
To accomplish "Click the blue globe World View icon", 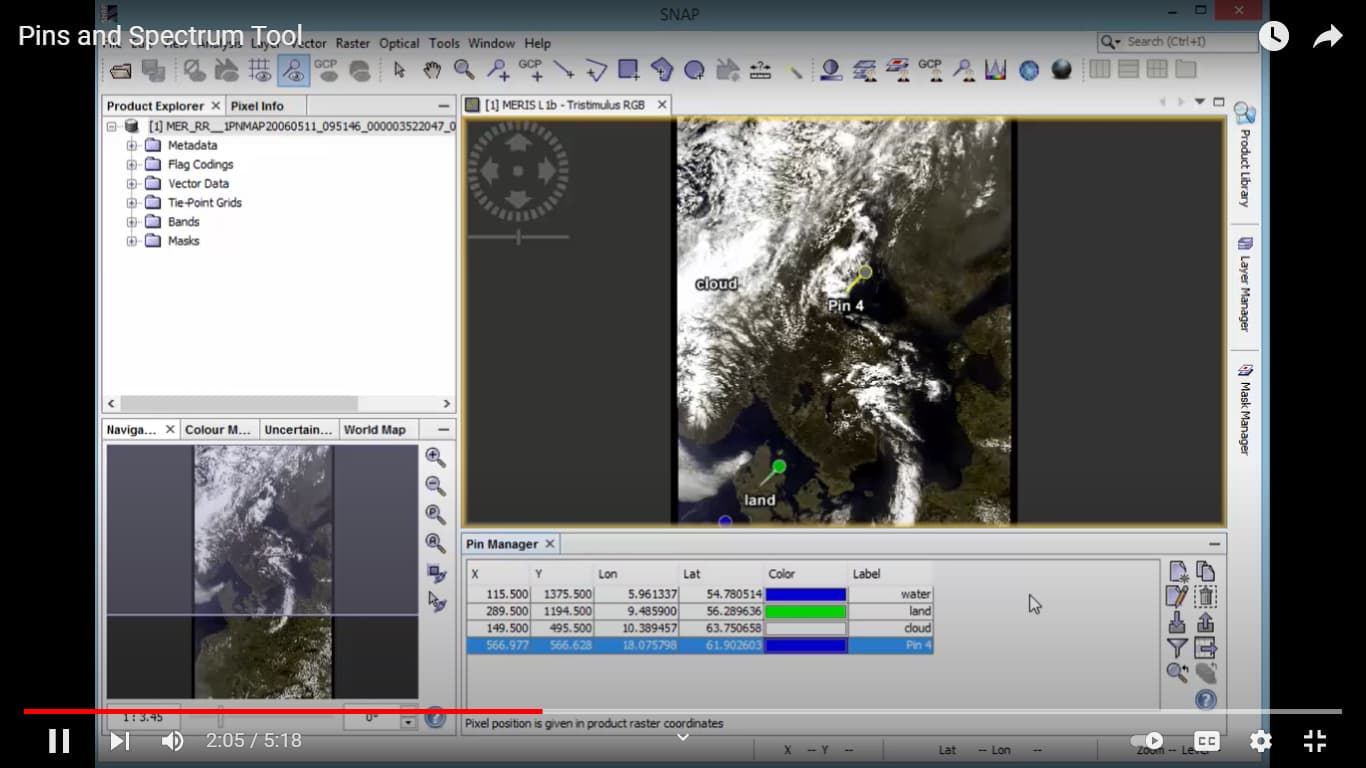I will point(1029,69).
